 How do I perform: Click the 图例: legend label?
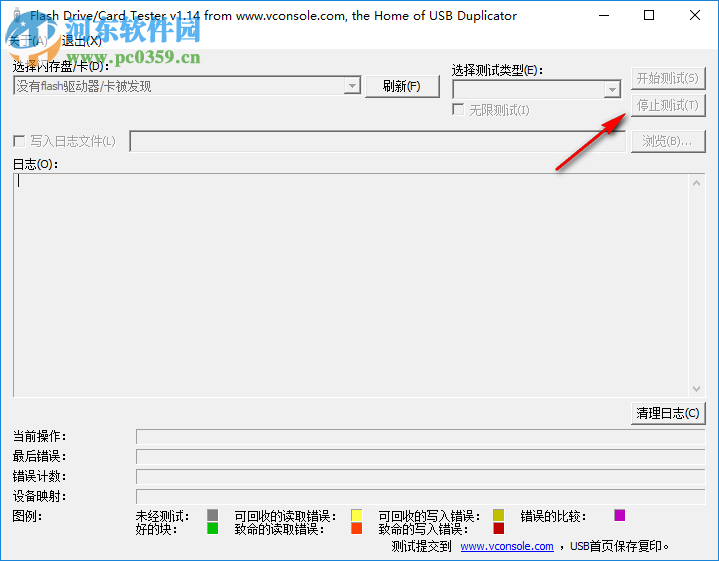coord(27,516)
